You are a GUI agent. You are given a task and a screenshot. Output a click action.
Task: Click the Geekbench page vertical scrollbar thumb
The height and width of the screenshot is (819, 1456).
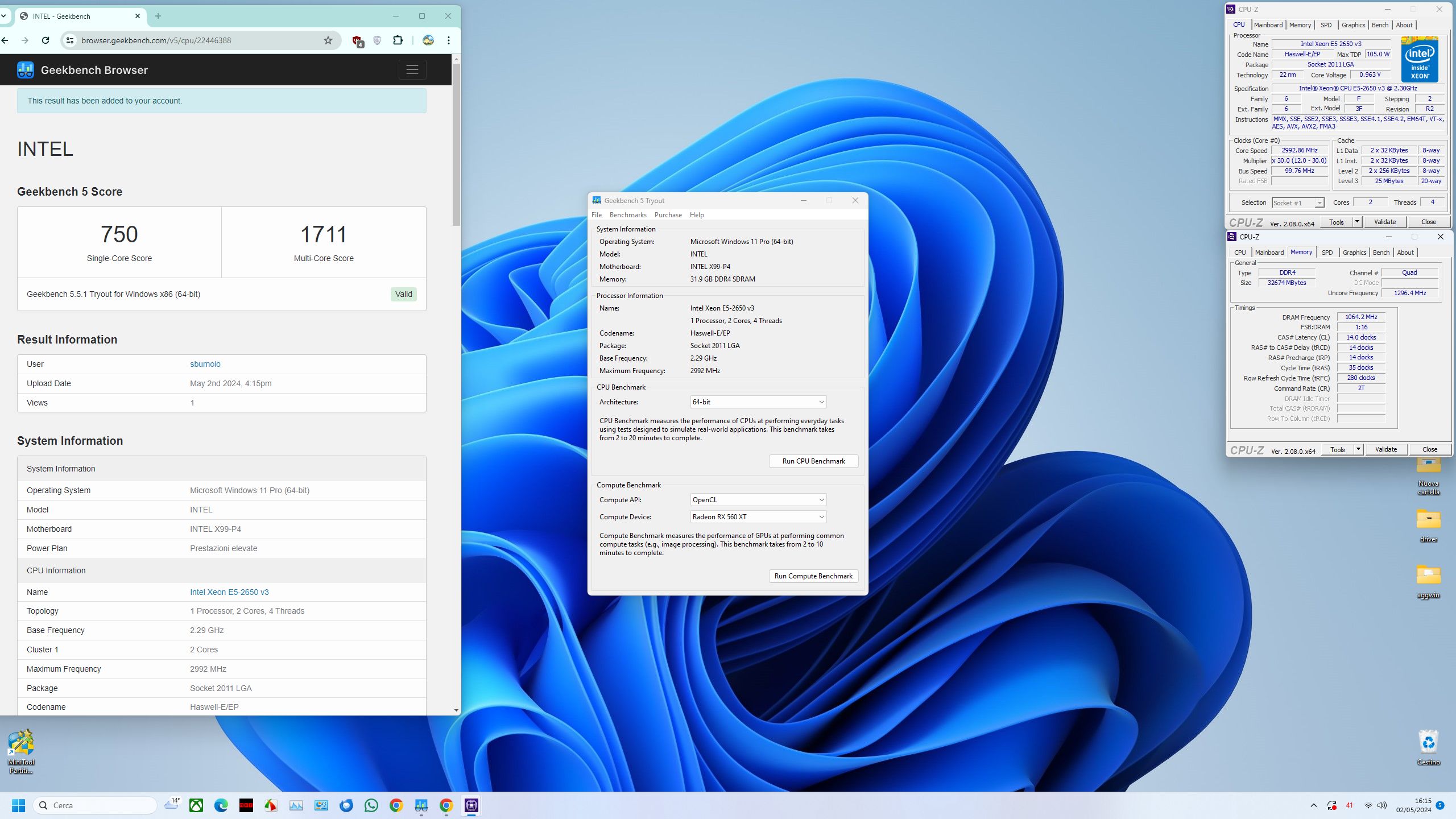[x=456, y=145]
